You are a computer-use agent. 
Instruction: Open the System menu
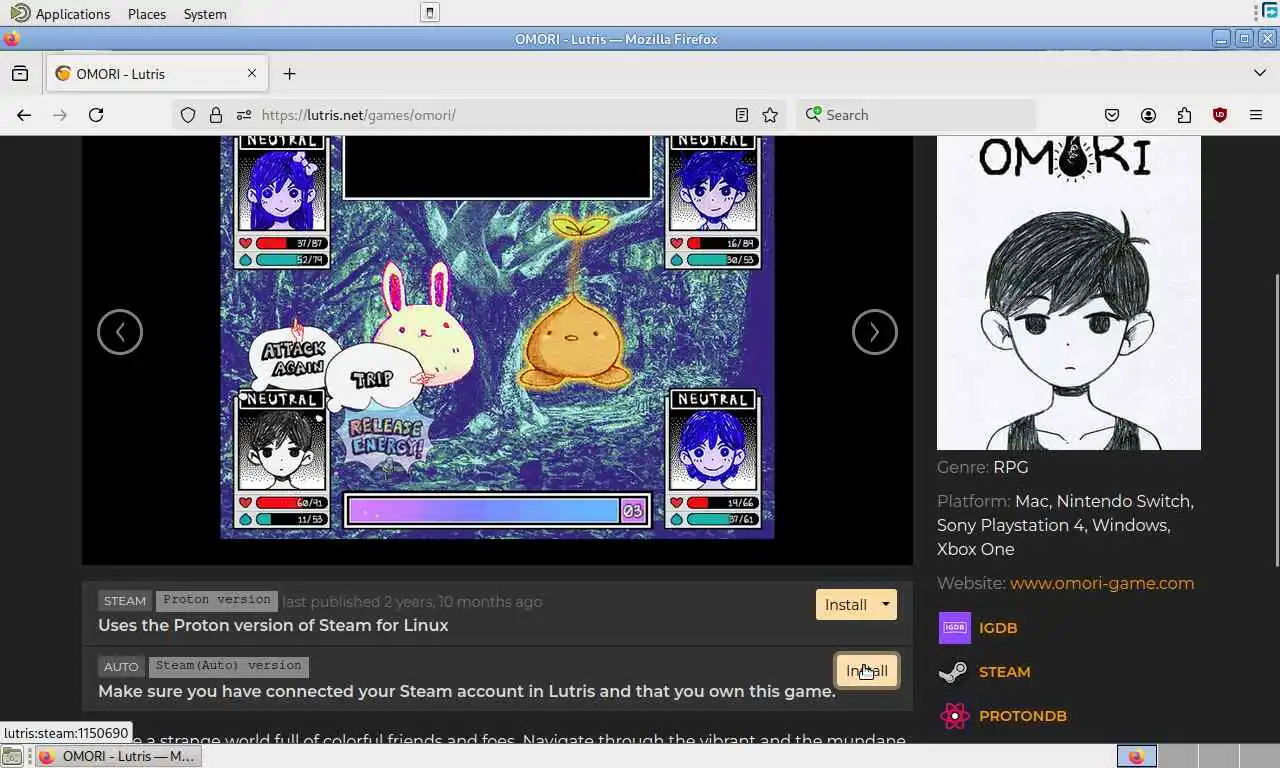(205, 14)
